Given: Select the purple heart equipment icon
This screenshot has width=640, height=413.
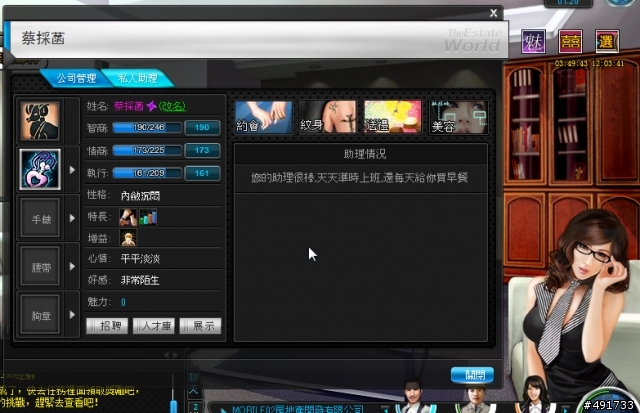Looking at the screenshot, I should [40, 169].
